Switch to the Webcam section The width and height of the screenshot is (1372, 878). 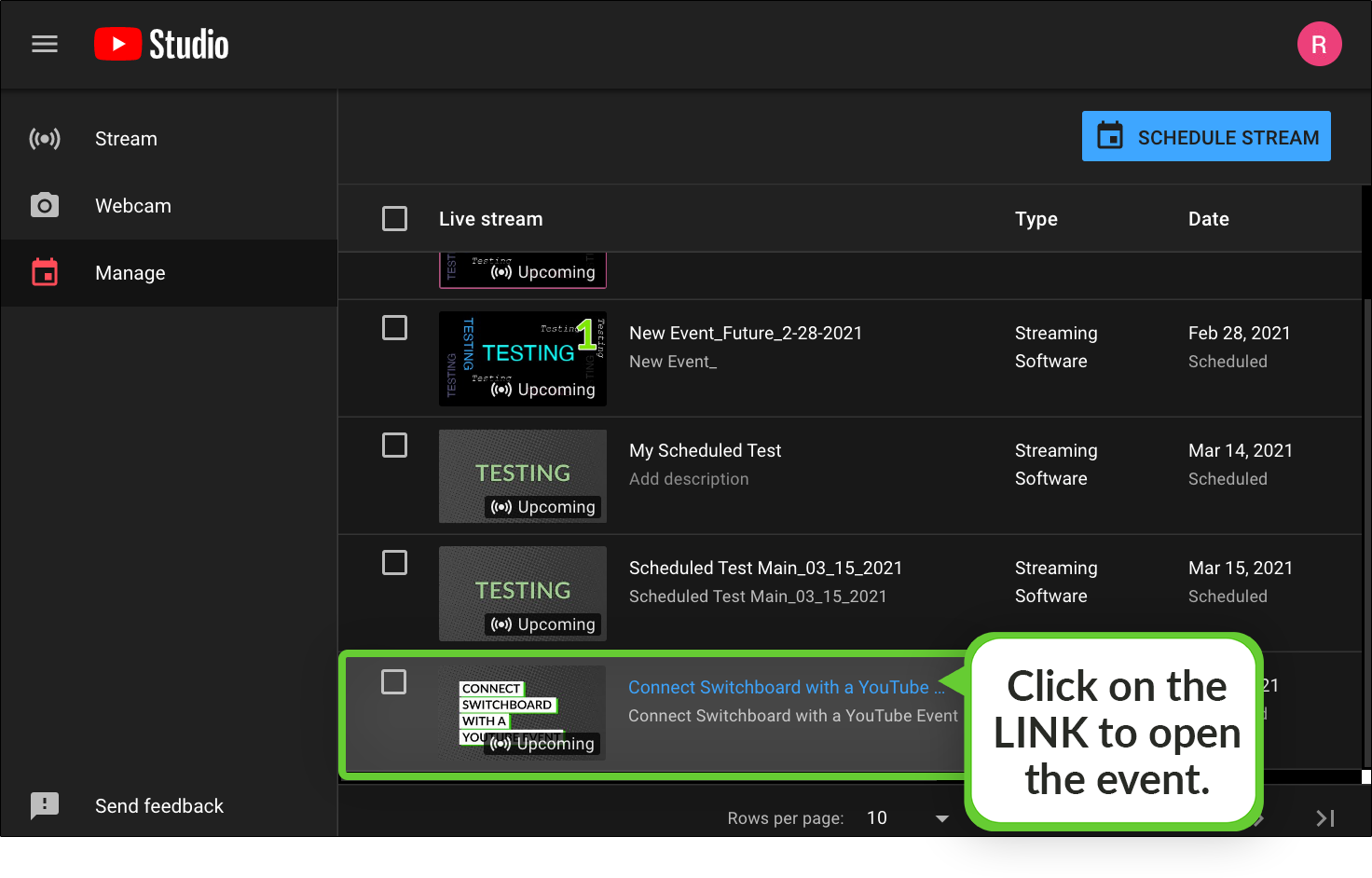[133, 206]
